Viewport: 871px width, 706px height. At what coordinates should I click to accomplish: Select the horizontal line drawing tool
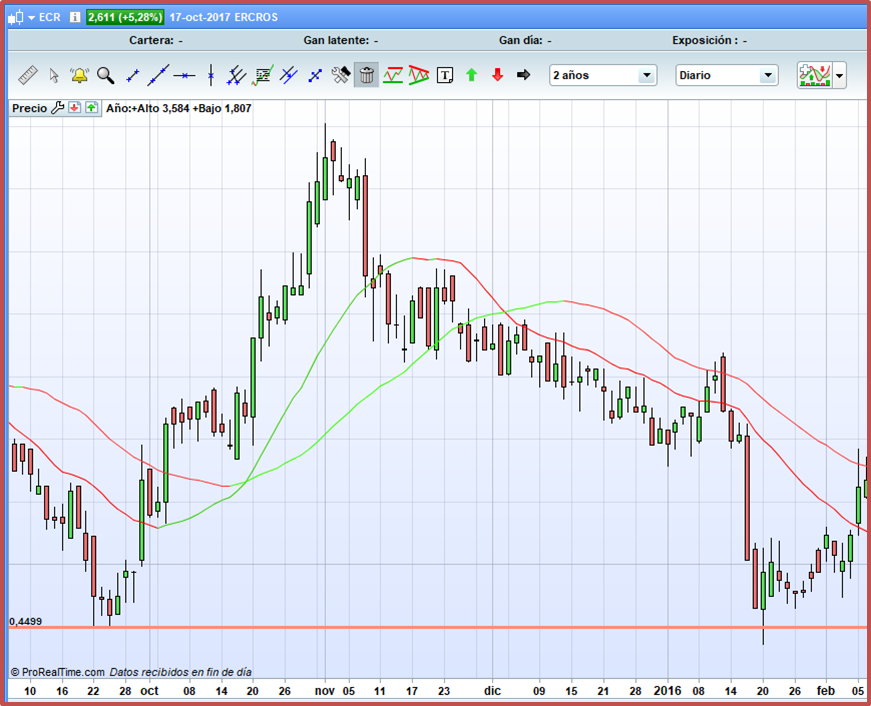click(x=184, y=75)
